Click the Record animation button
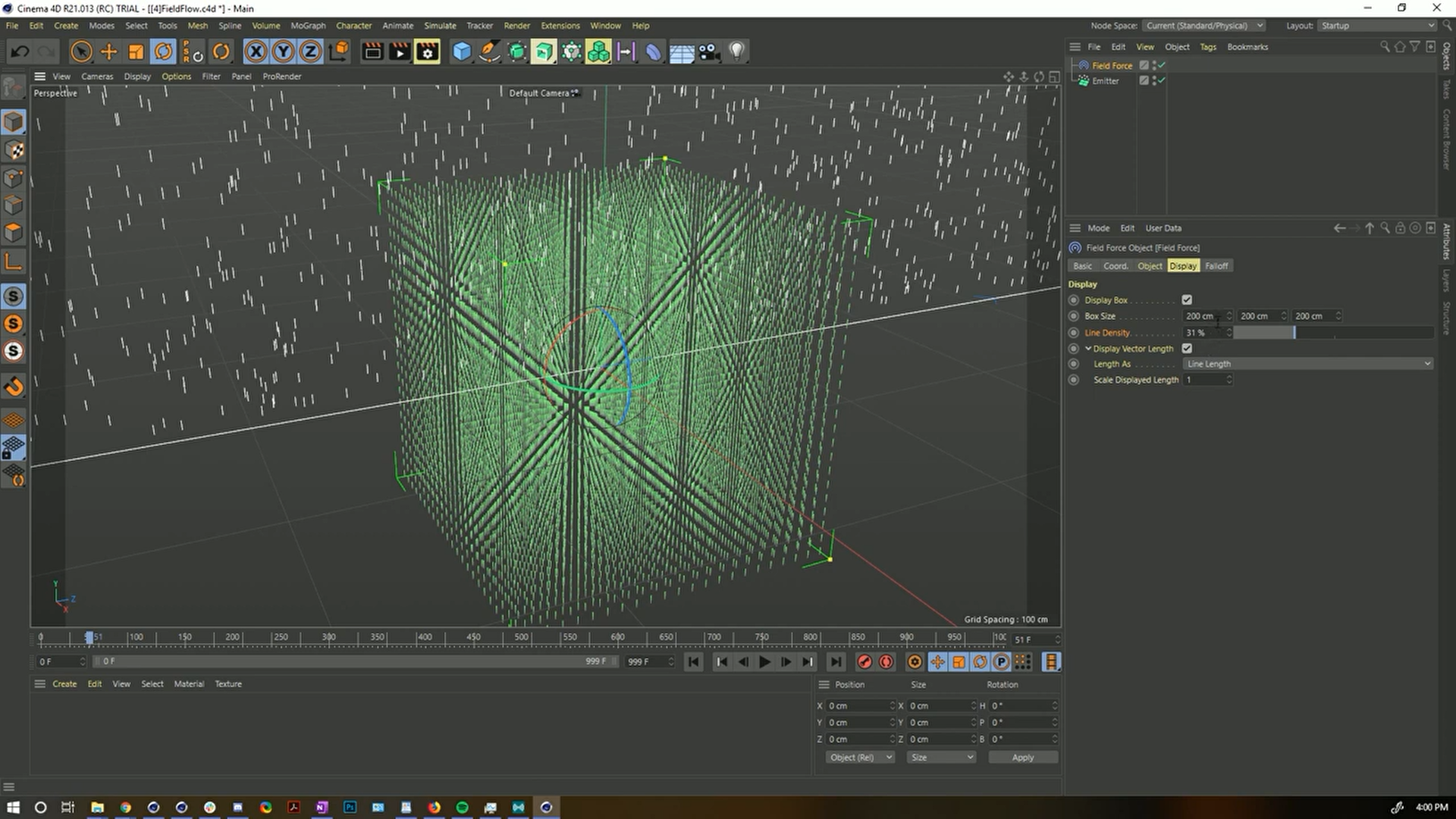The height and width of the screenshot is (819, 1456). coord(864,661)
